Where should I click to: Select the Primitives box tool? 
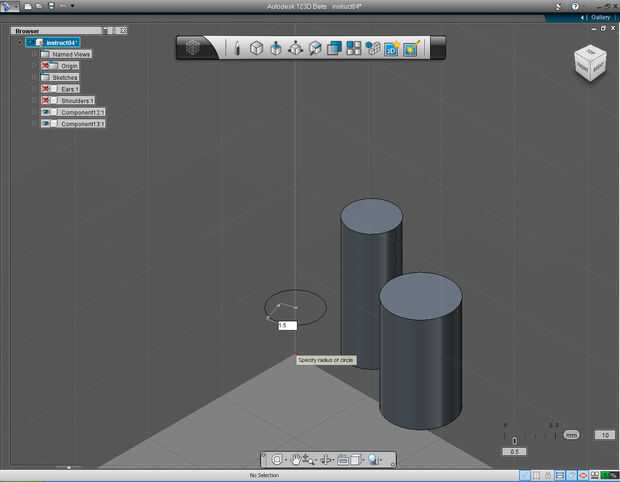(x=256, y=48)
